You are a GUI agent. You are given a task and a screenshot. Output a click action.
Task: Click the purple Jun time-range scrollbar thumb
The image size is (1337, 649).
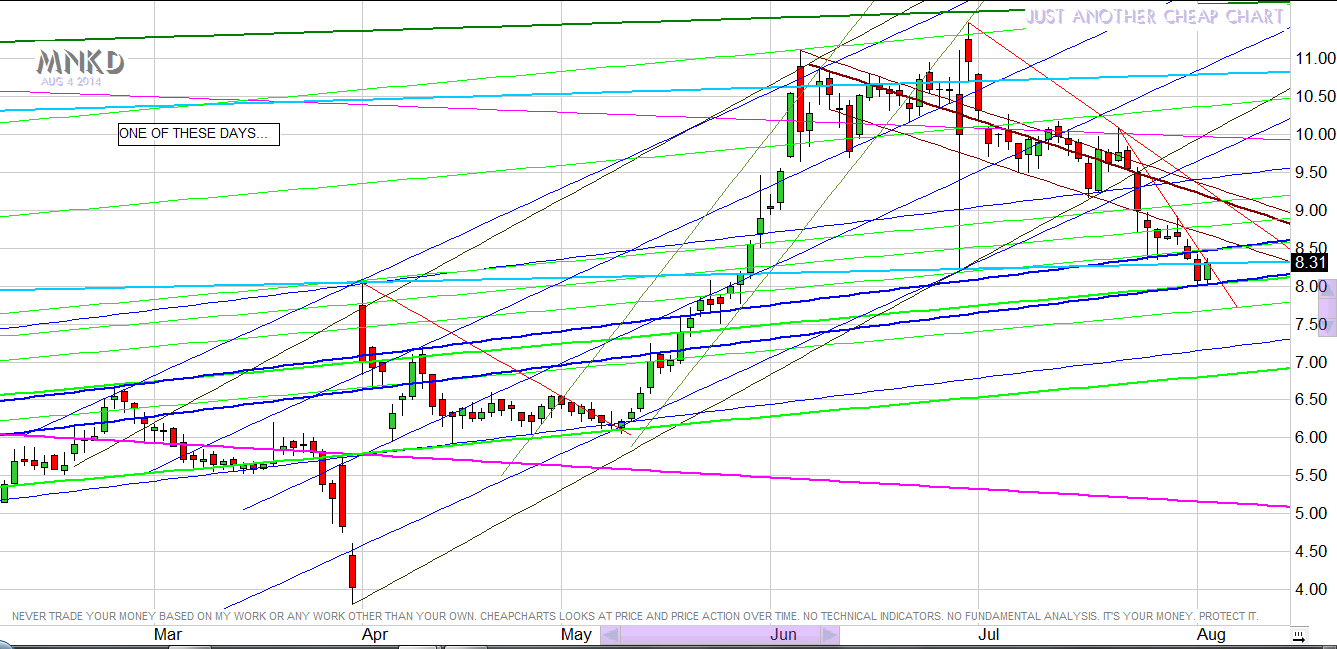pos(720,635)
